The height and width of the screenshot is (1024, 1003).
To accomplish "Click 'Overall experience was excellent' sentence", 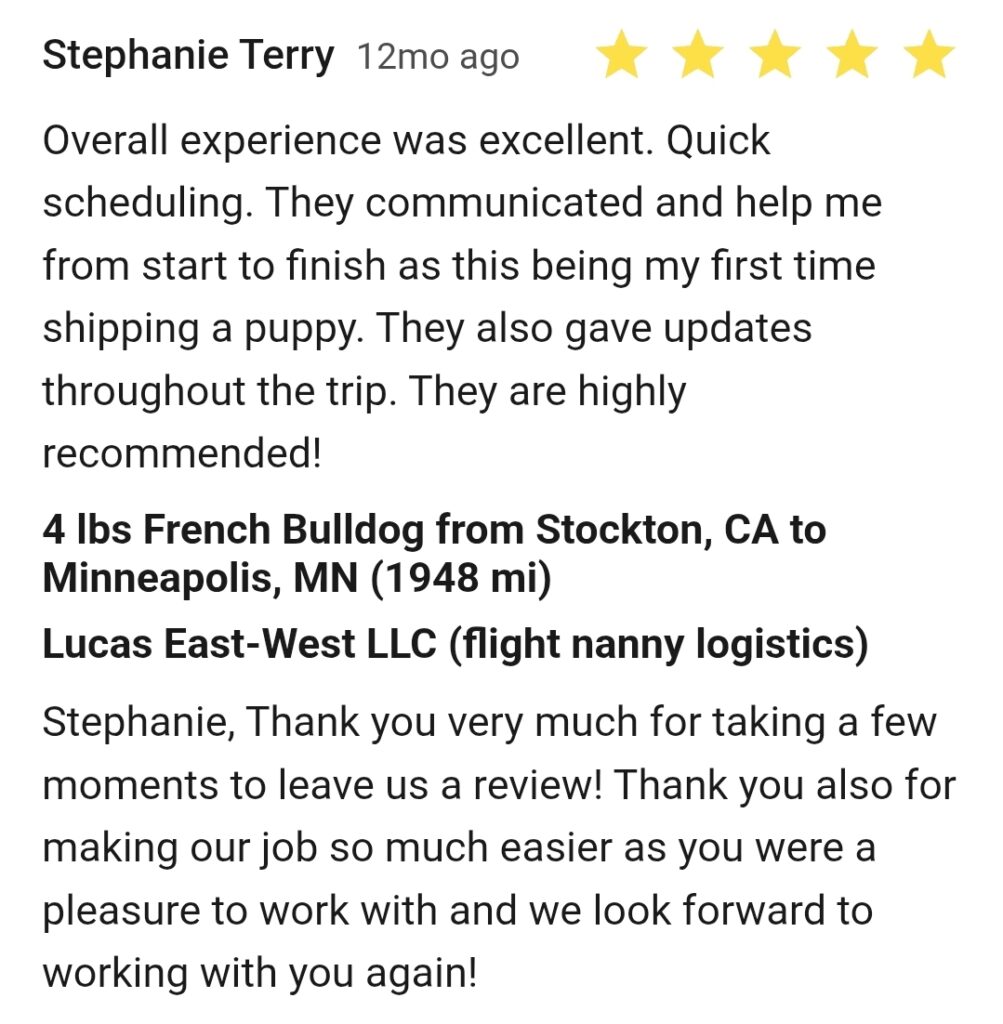I will [348, 140].
